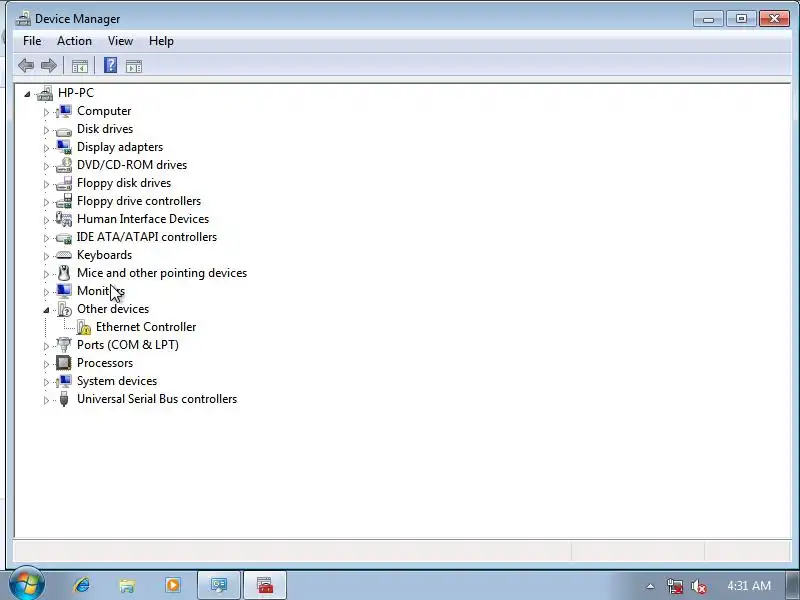Select the System devices label
This screenshot has width=800, height=600.
coord(117,381)
